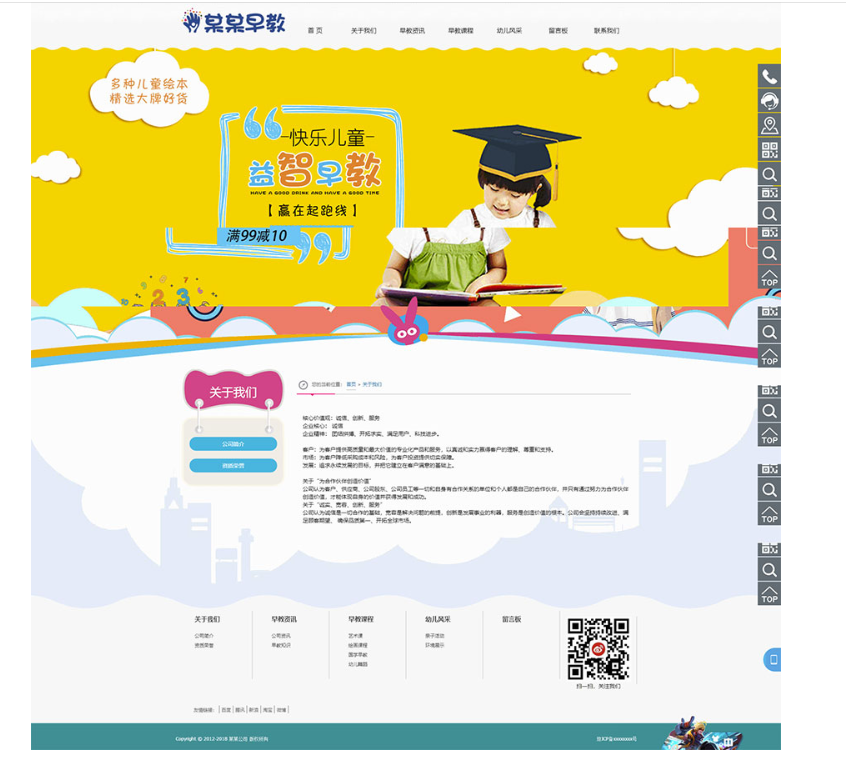
Task: Open 联系我们 from the top menu
Action: pos(607,31)
